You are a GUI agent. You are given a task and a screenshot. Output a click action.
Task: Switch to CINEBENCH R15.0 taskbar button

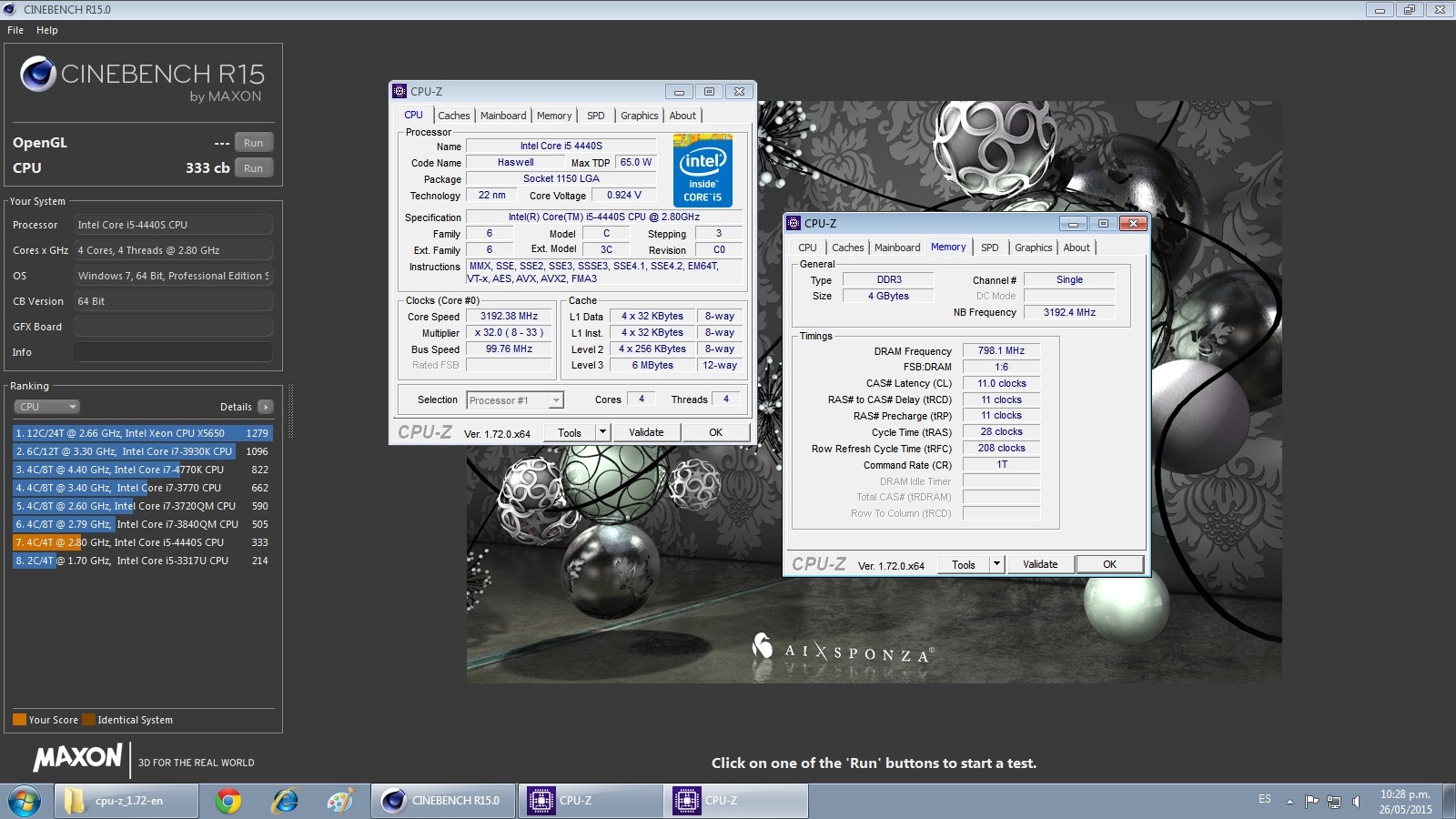[443, 801]
